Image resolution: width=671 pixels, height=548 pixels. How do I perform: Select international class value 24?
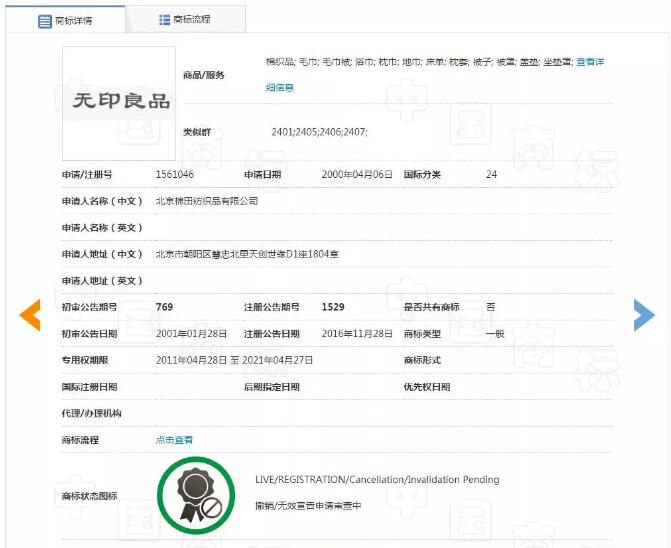click(x=491, y=175)
